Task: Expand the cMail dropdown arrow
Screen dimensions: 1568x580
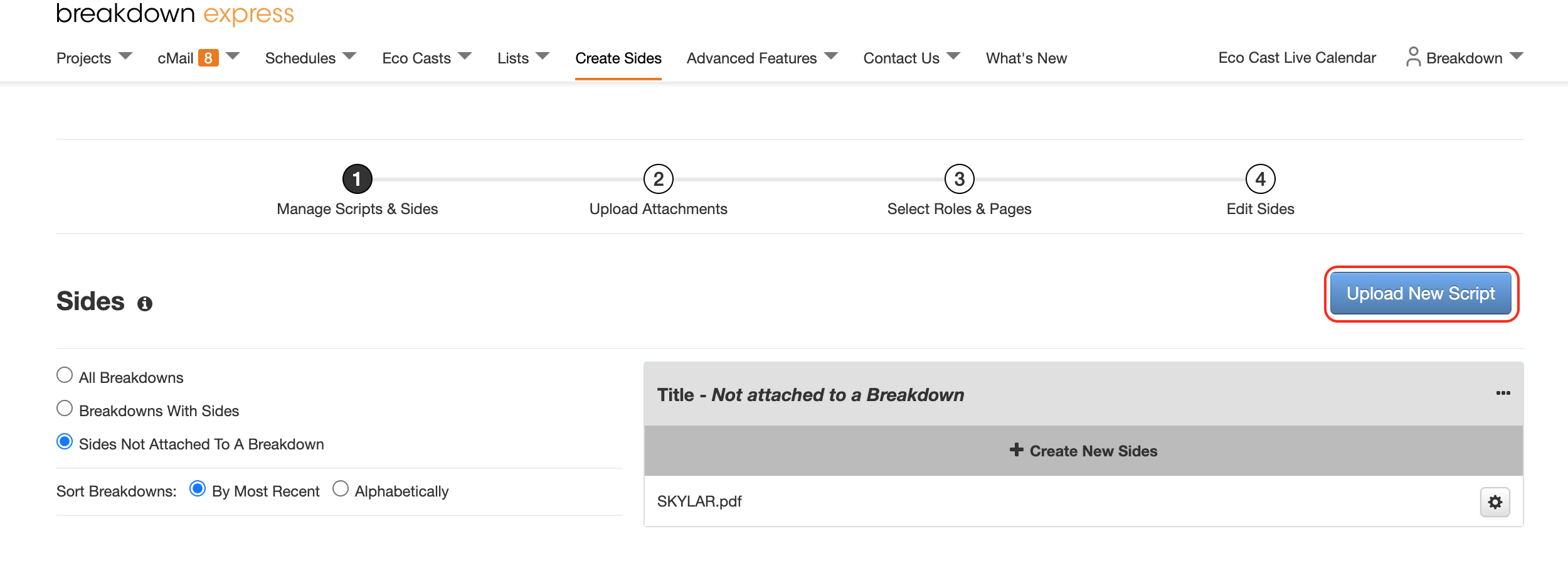Action: [233, 56]
